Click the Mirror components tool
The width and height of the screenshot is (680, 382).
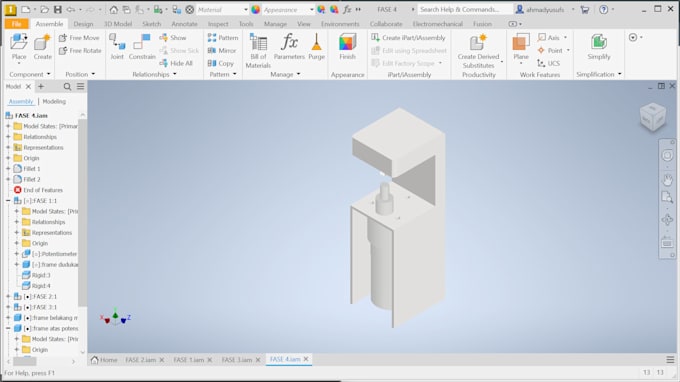click(x=222, y=50)
